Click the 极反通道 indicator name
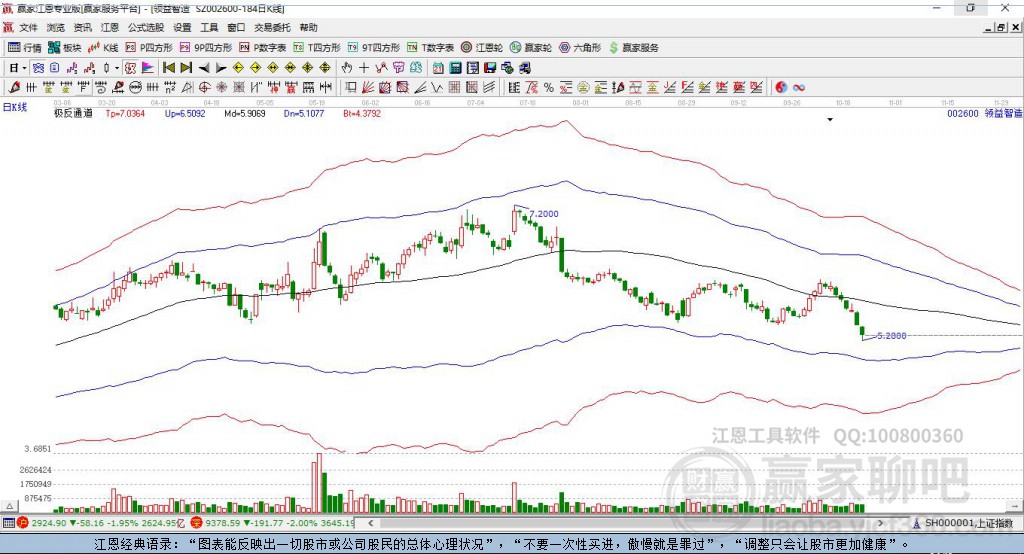This screenshot has height=554, width=1024. [73, 113]
